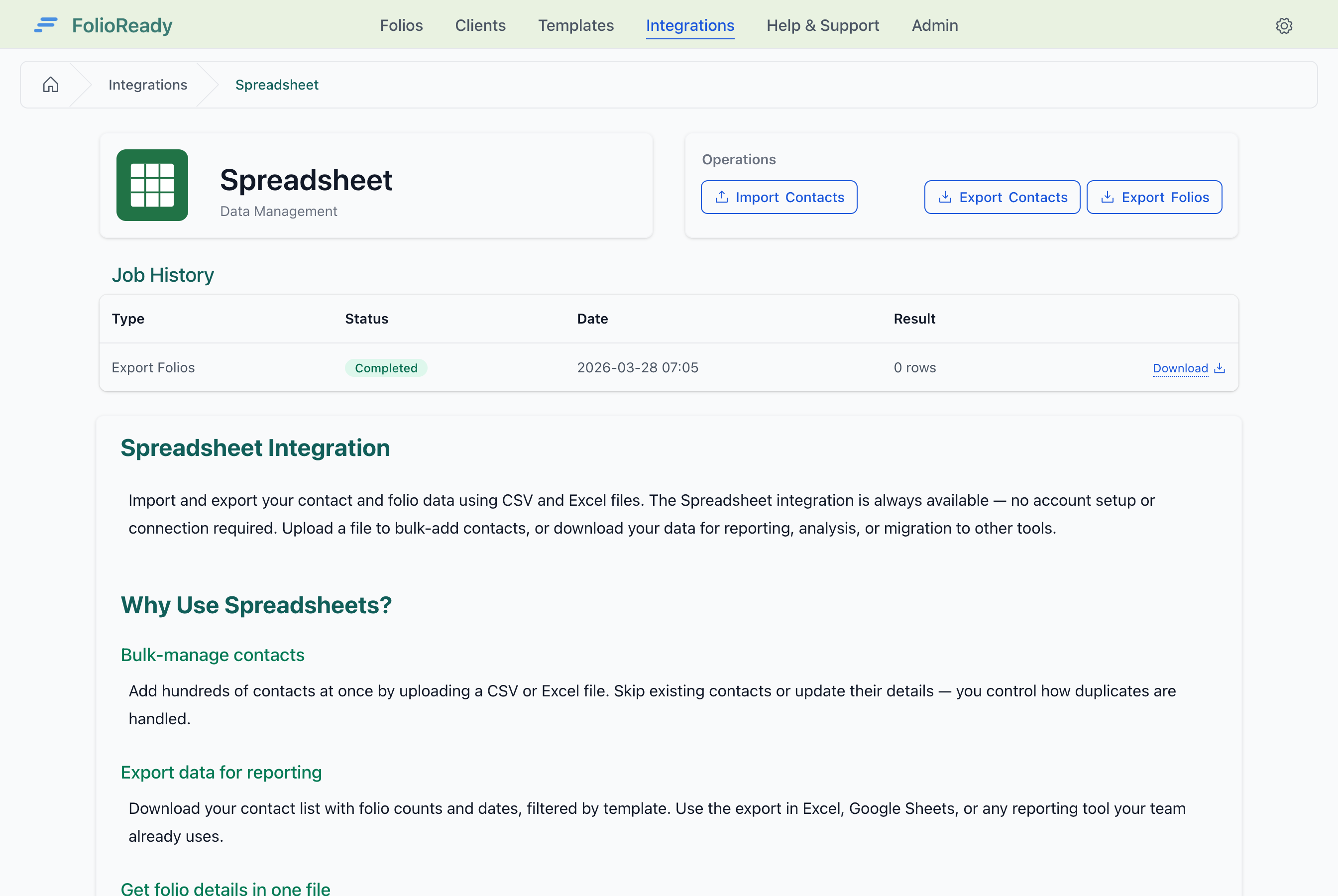Click the green Spreadsheet app icon
Screen dimensions: 1338x896
point(152,185)
